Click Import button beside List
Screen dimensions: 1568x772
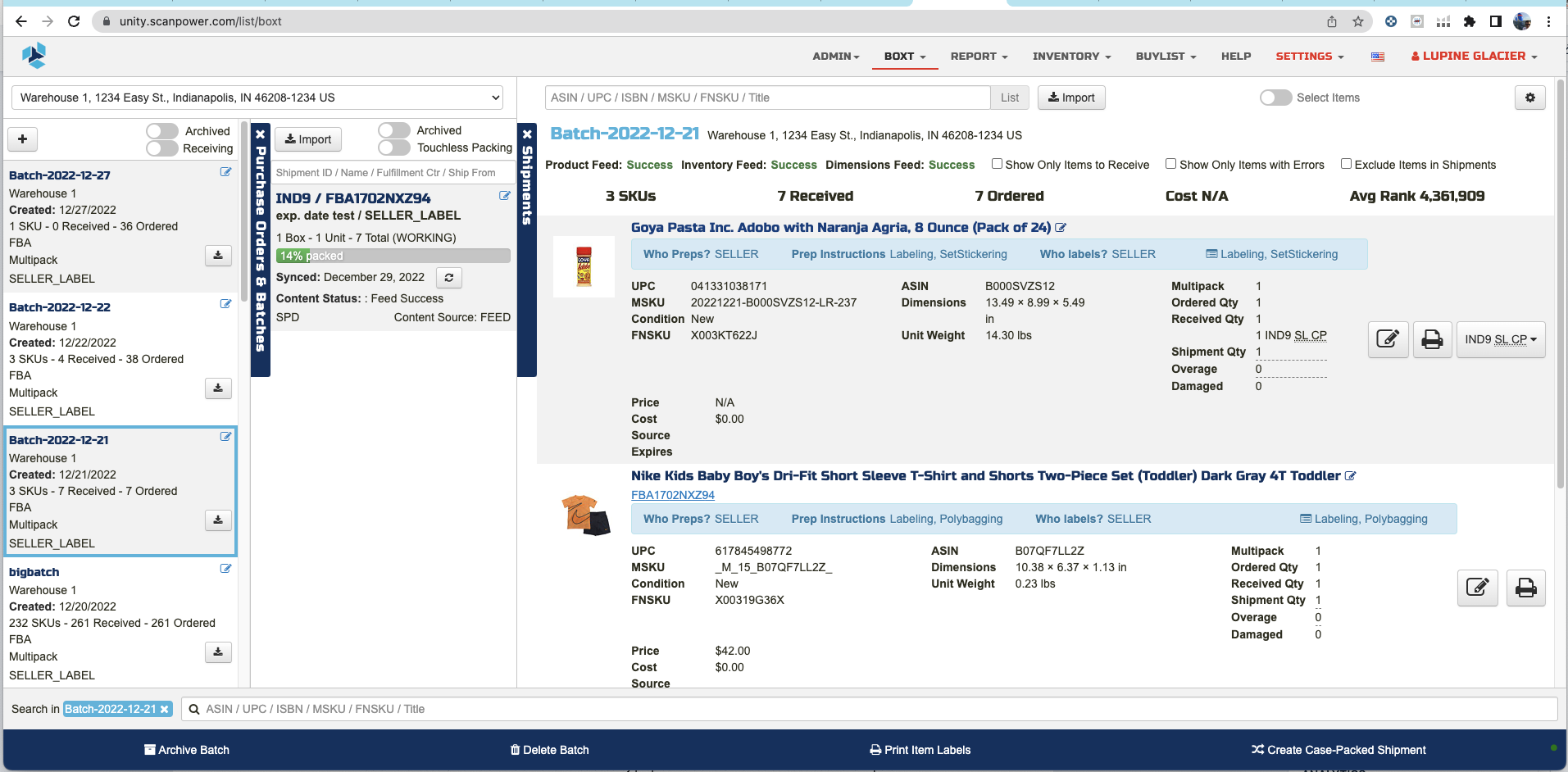point(1071,98)
